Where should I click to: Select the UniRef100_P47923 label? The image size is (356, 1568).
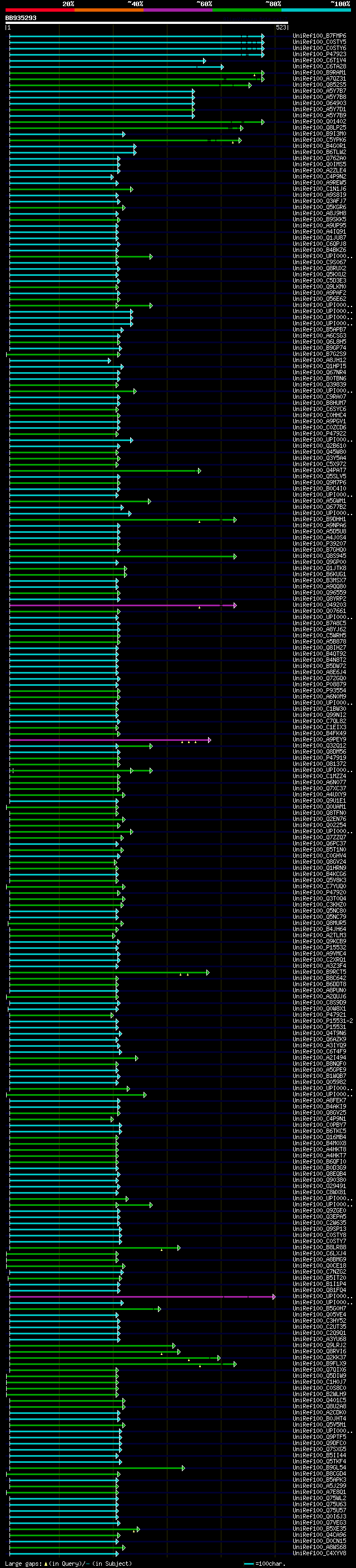pyautogui.click(x=319, y=54)
